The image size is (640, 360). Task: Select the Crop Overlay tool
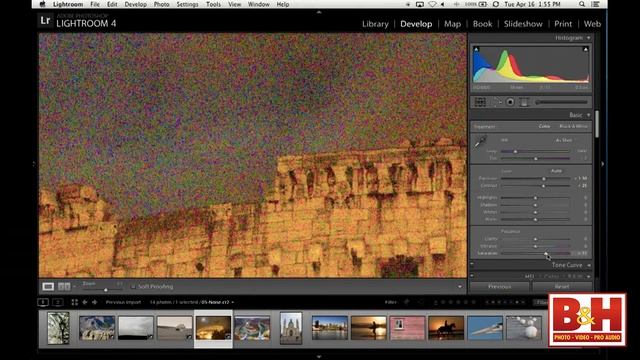pyautogui.click(x=480, y=102)
